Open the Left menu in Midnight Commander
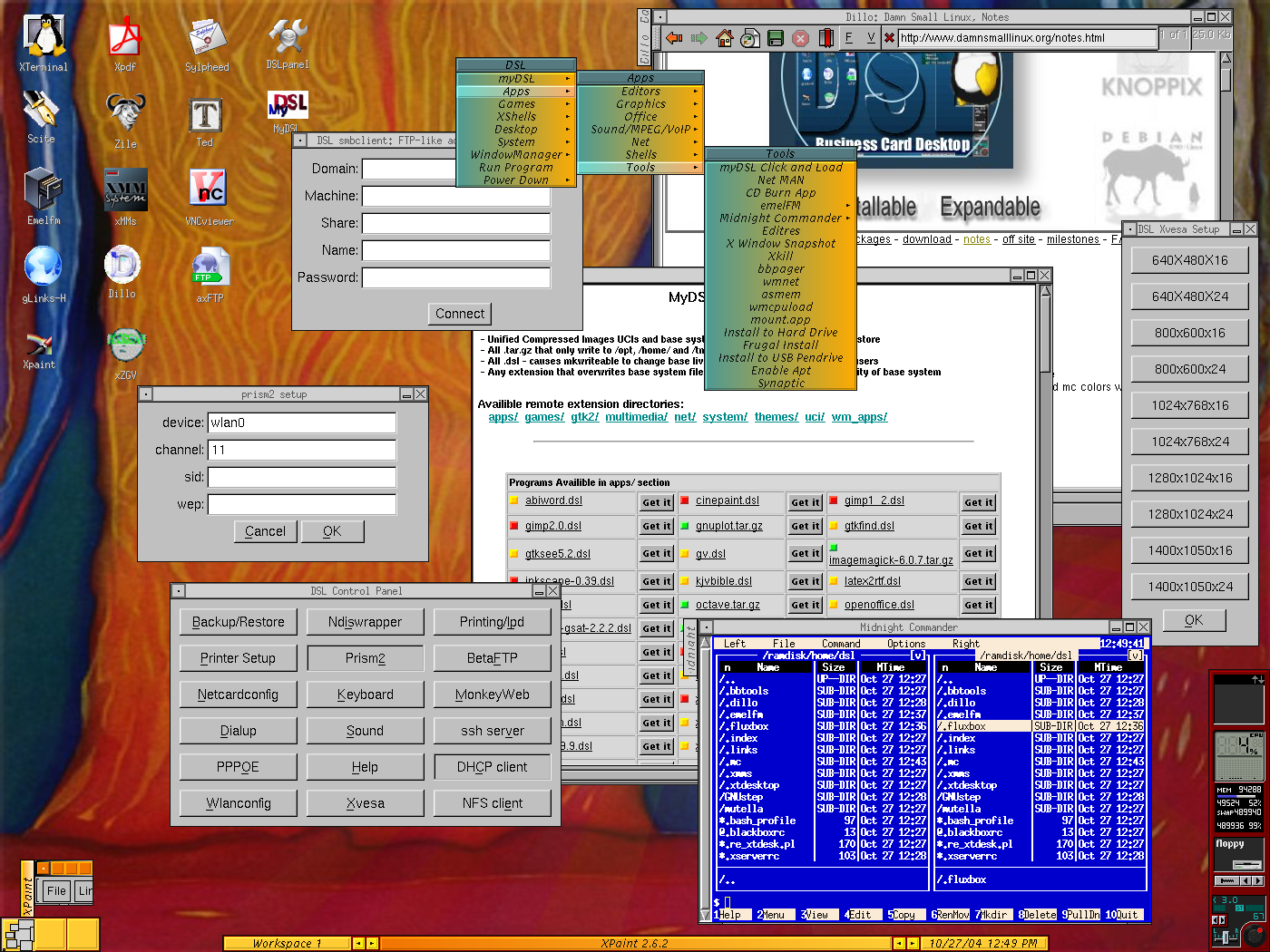 pyautogui.click(x=735, y=644)
